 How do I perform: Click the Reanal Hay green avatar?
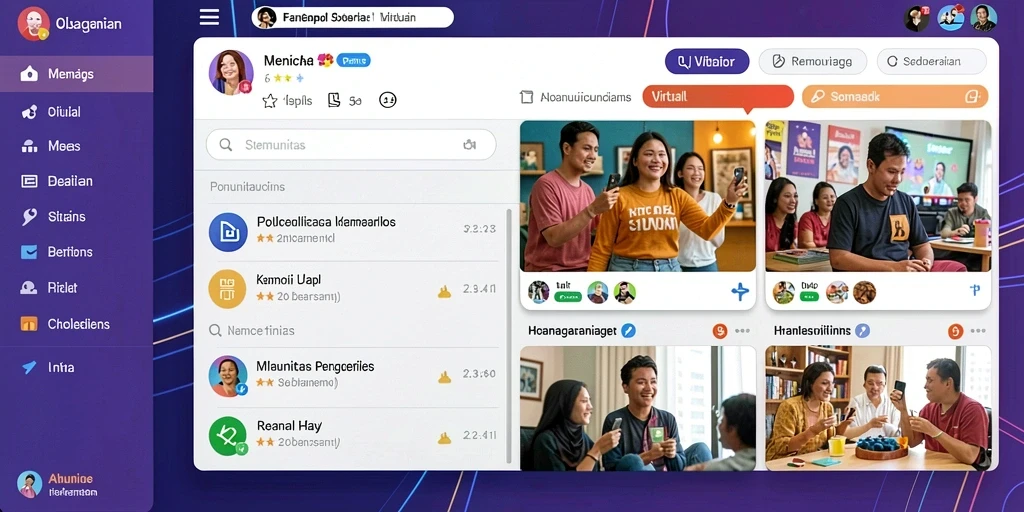coord(228,436)
